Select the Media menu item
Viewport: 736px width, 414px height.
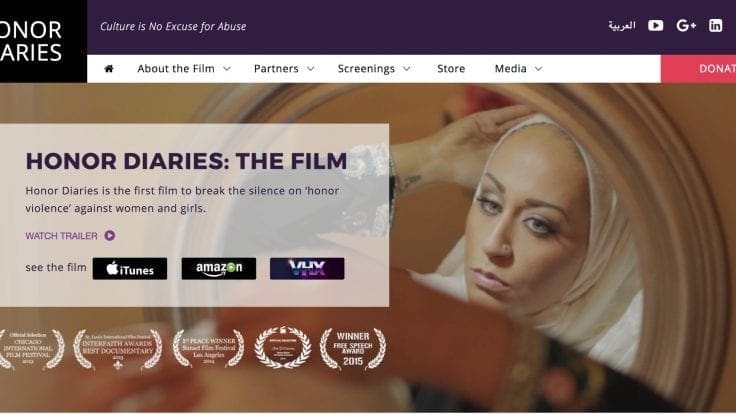click(x=511, y=69)
